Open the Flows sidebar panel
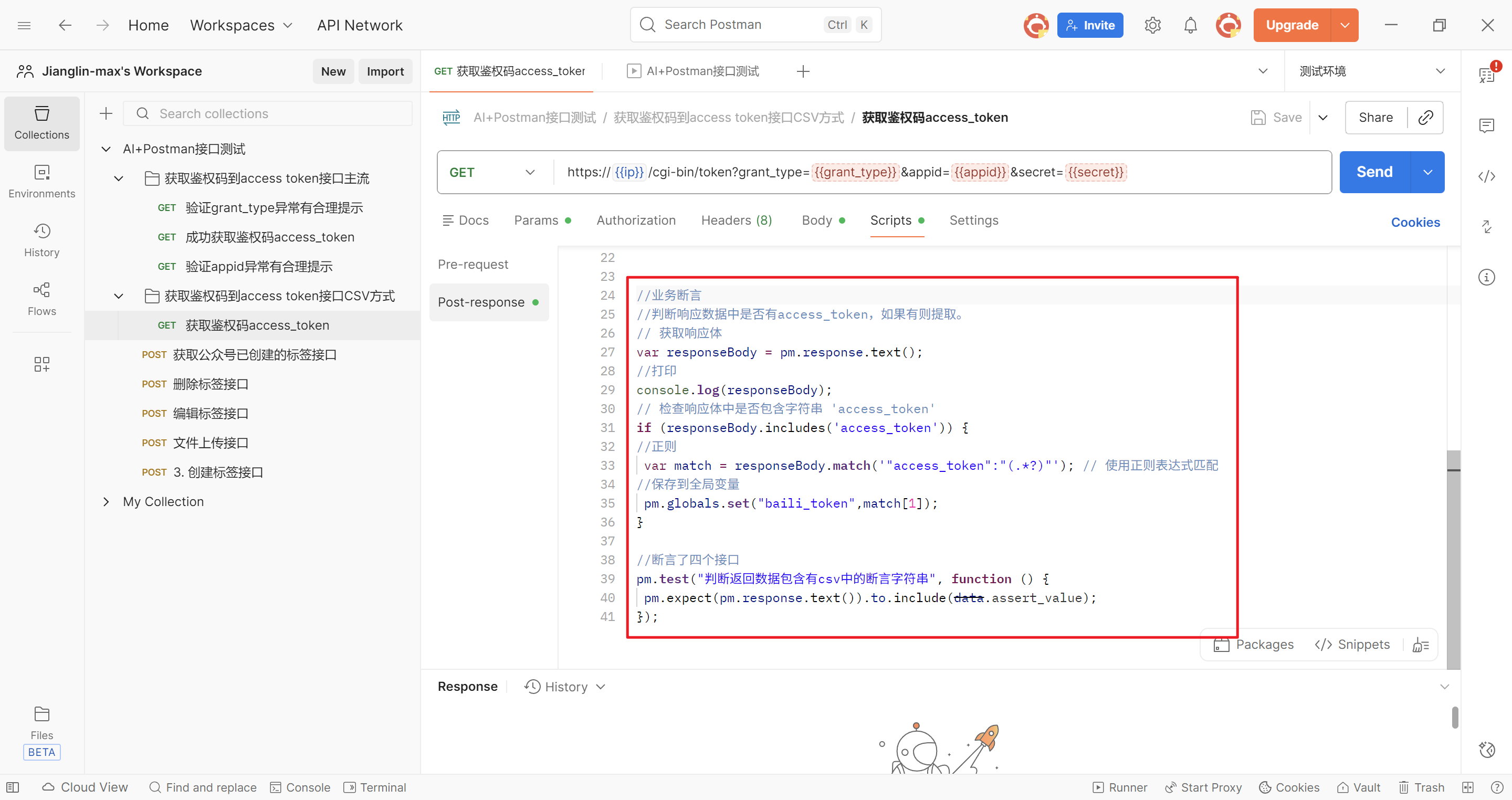Screen dimensions: 1512x800 41,299
